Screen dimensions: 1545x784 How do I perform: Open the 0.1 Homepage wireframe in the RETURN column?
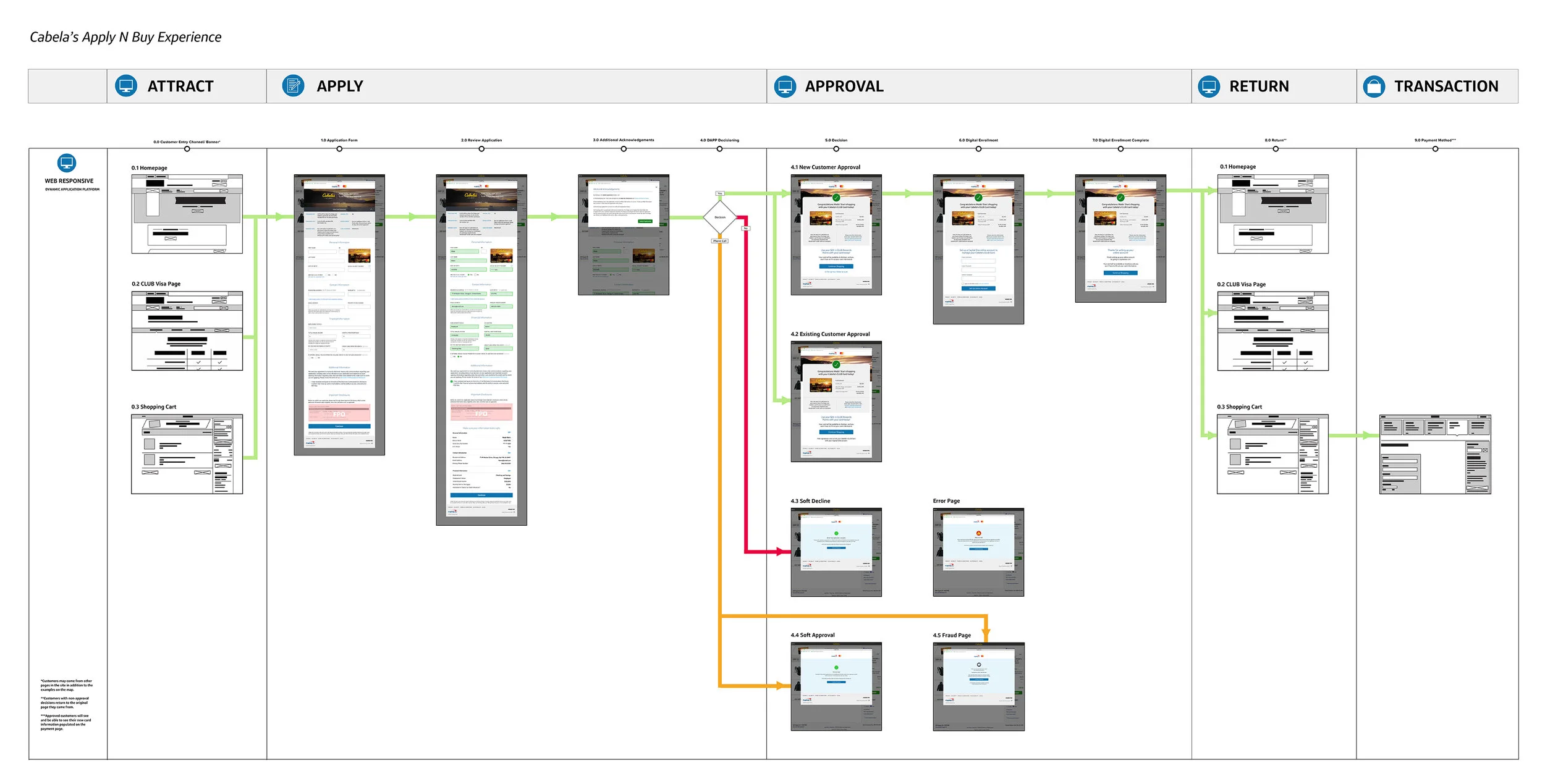[x=1273, y=214]
